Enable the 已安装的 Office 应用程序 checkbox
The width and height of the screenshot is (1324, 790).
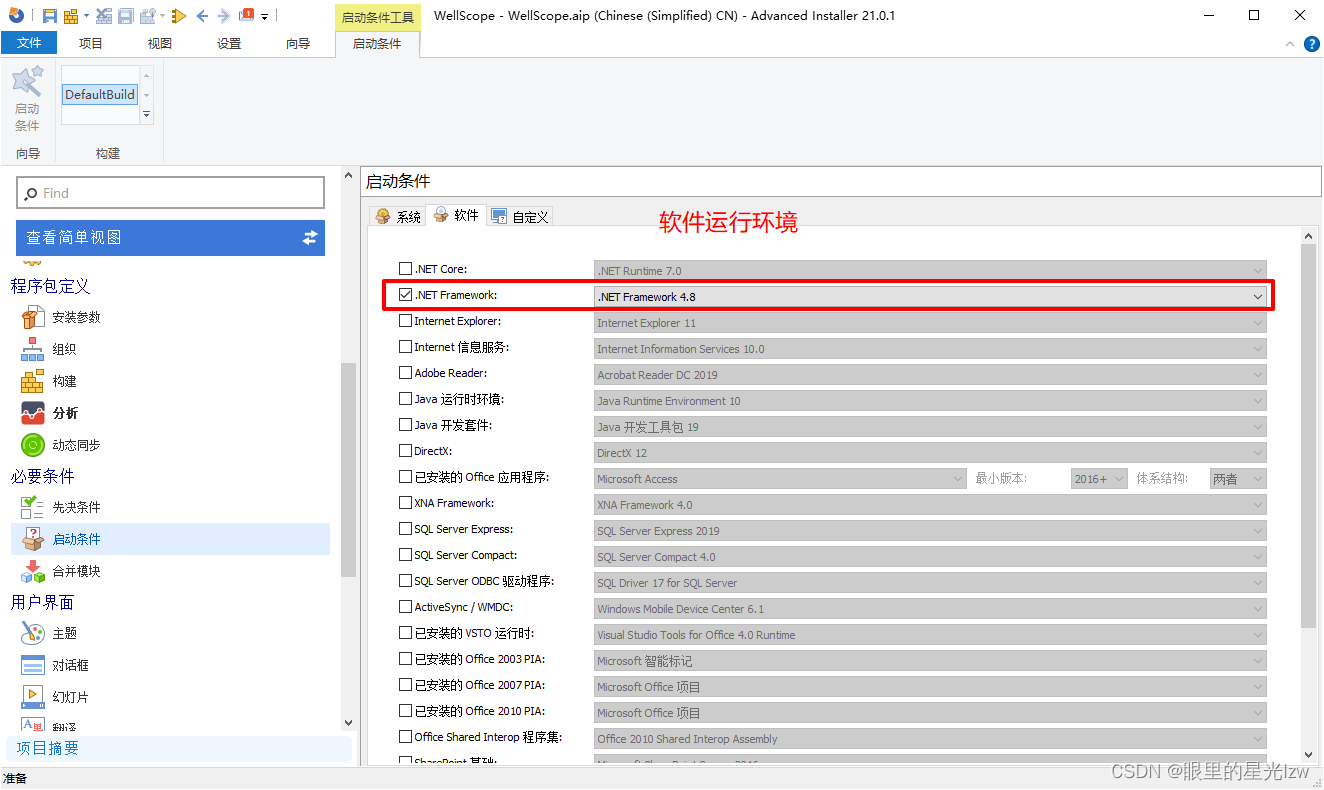405,477
